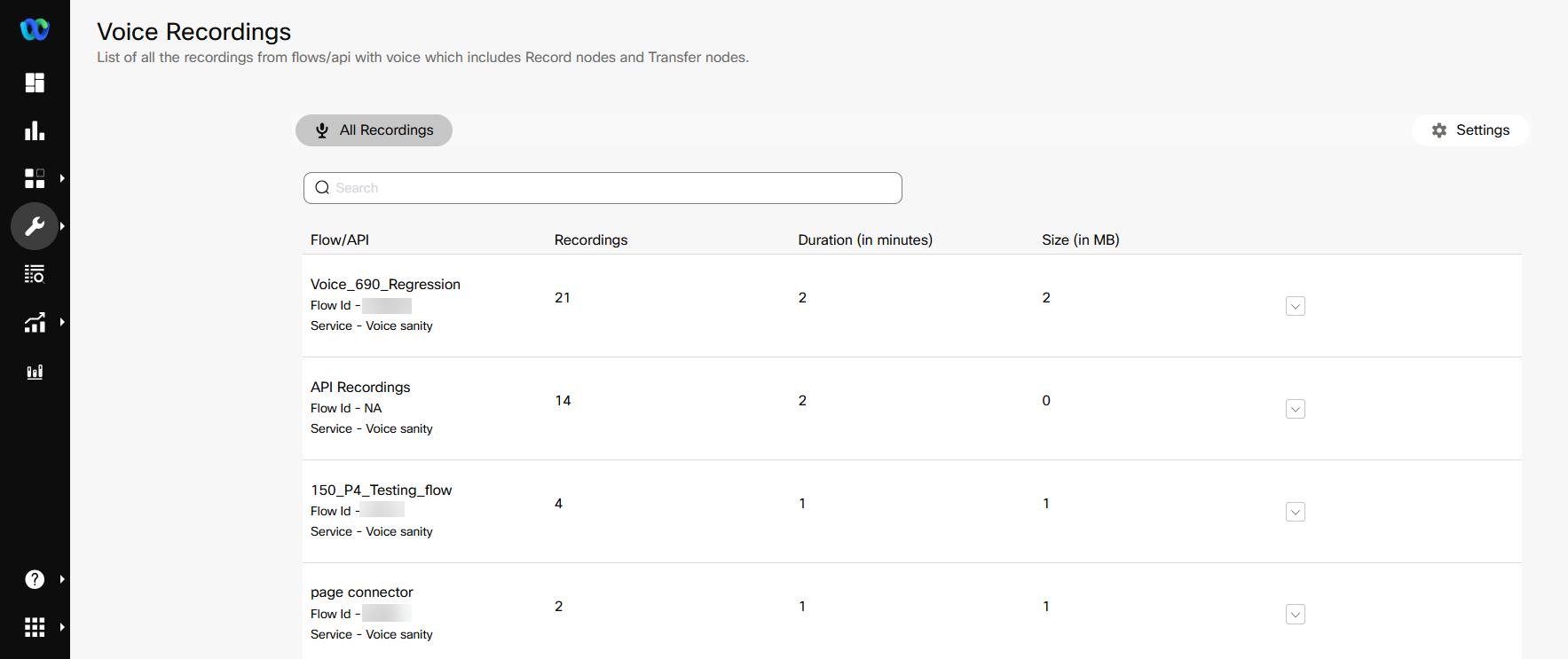Expand the page connector row chevron
The height and width of the screenshot is (659, 1568).
(x=1296, y=615)
